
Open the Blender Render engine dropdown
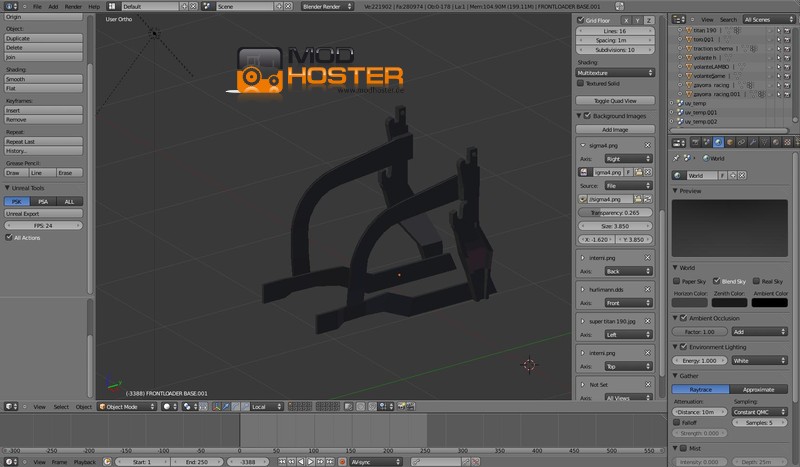coord(327,7)
